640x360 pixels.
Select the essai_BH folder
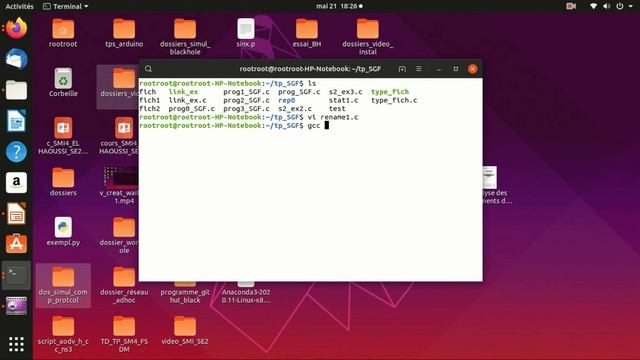click(307, 33)
